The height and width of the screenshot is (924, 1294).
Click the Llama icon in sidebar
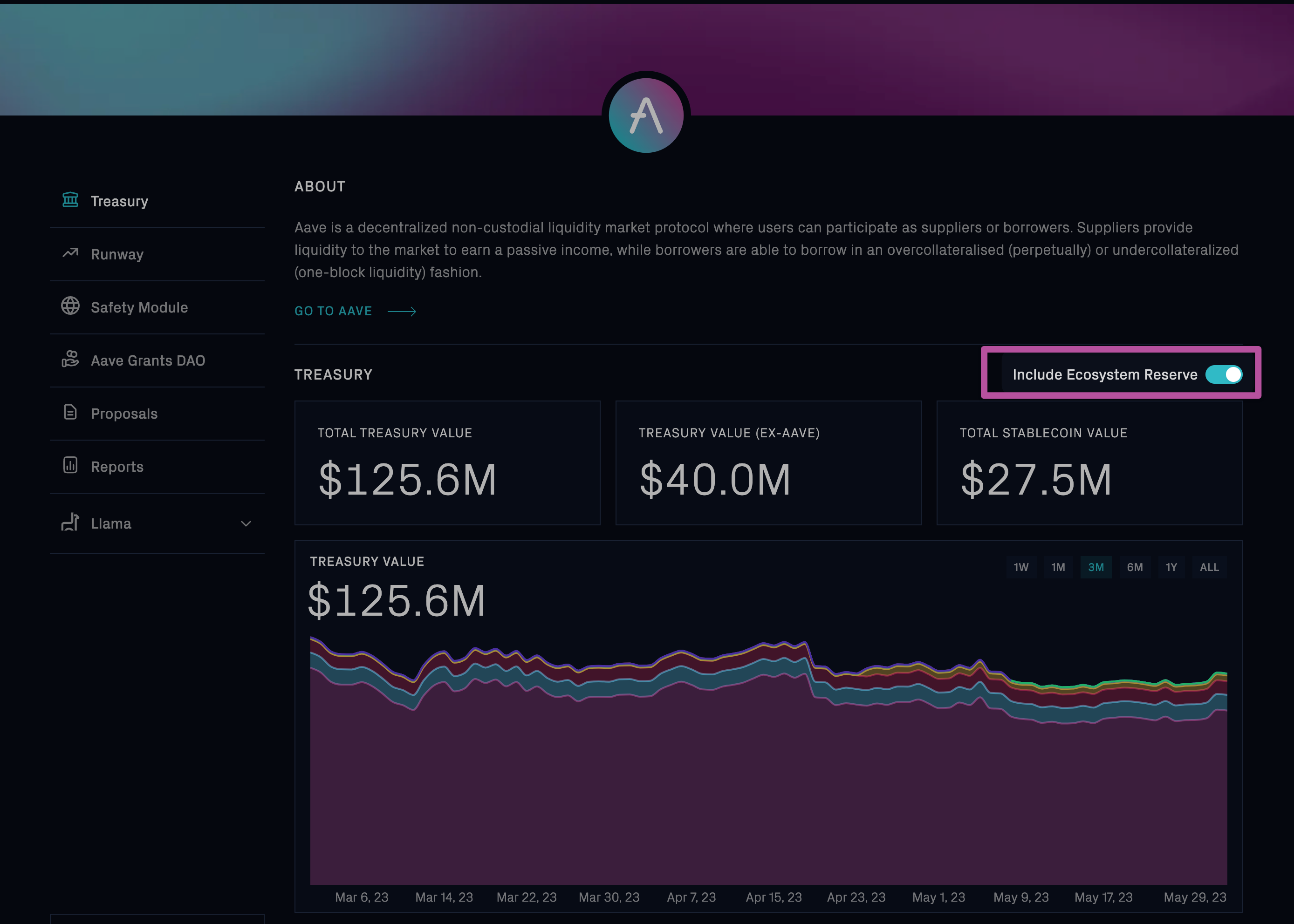point(70,522)
